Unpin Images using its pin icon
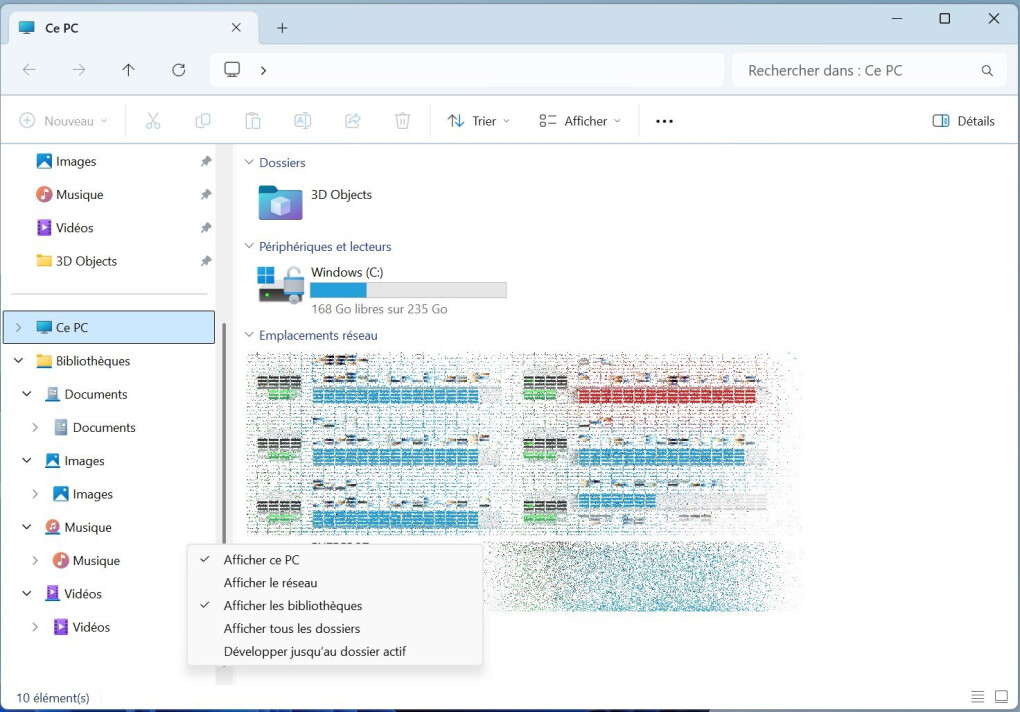Screen dimensions: 1020x712 point(206,161)
